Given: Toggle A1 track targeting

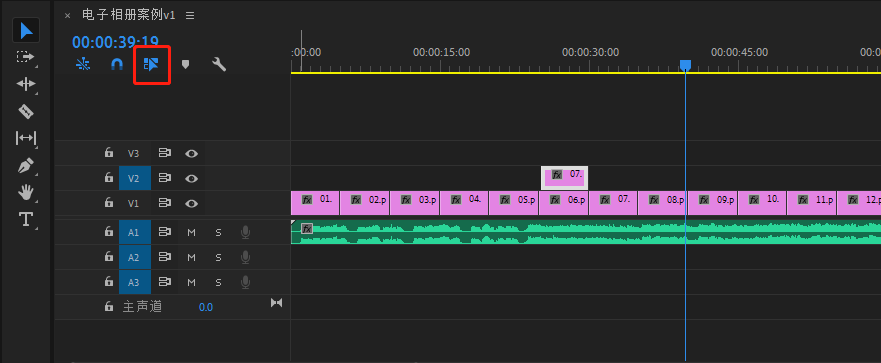Looking at the screenshot, I should click(x=135, y=232).
